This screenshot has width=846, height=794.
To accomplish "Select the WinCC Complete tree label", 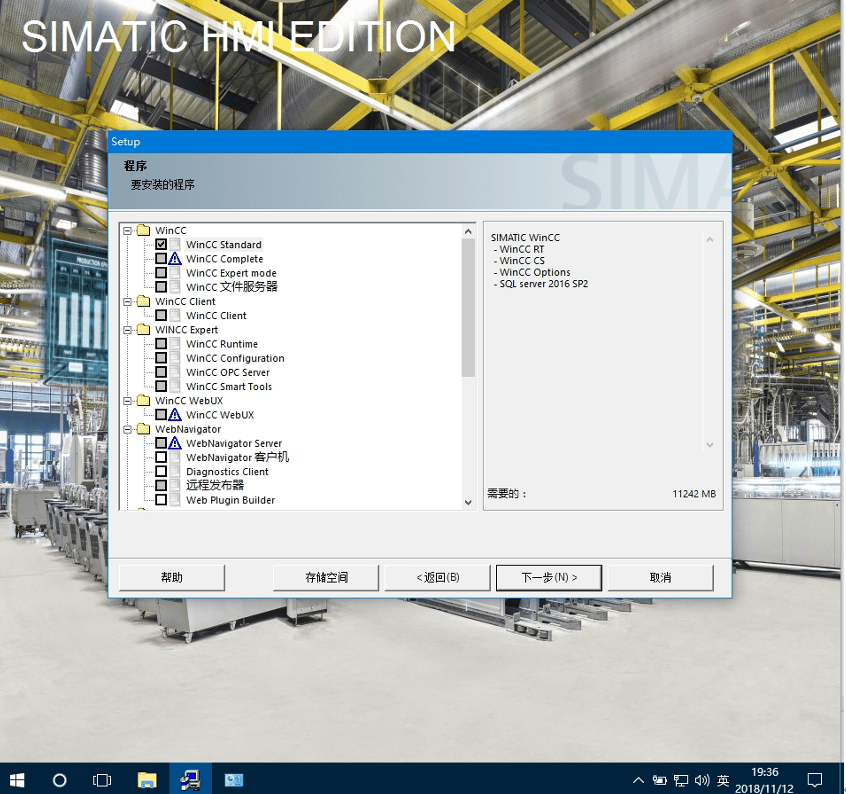I will [x=224, y=259].
